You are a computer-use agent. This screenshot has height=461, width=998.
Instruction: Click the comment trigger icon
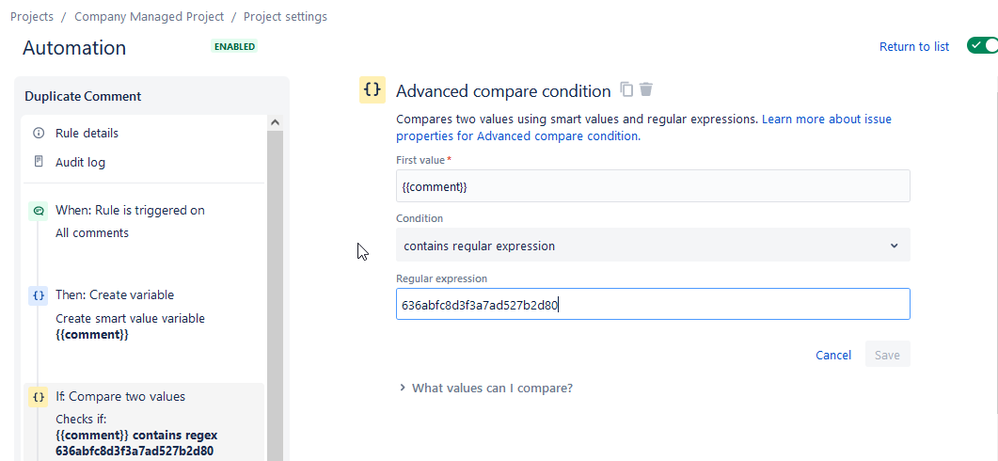pos(39,211)
